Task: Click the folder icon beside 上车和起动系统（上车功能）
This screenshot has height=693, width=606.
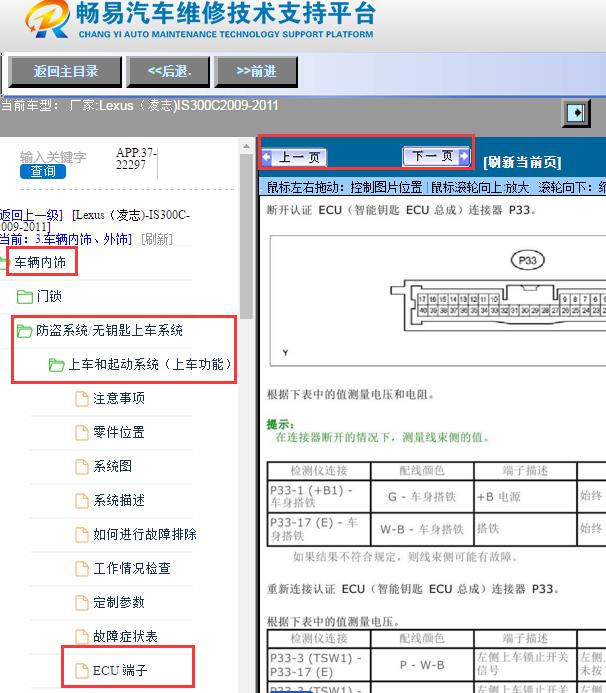Action: [x=57, y=365]
